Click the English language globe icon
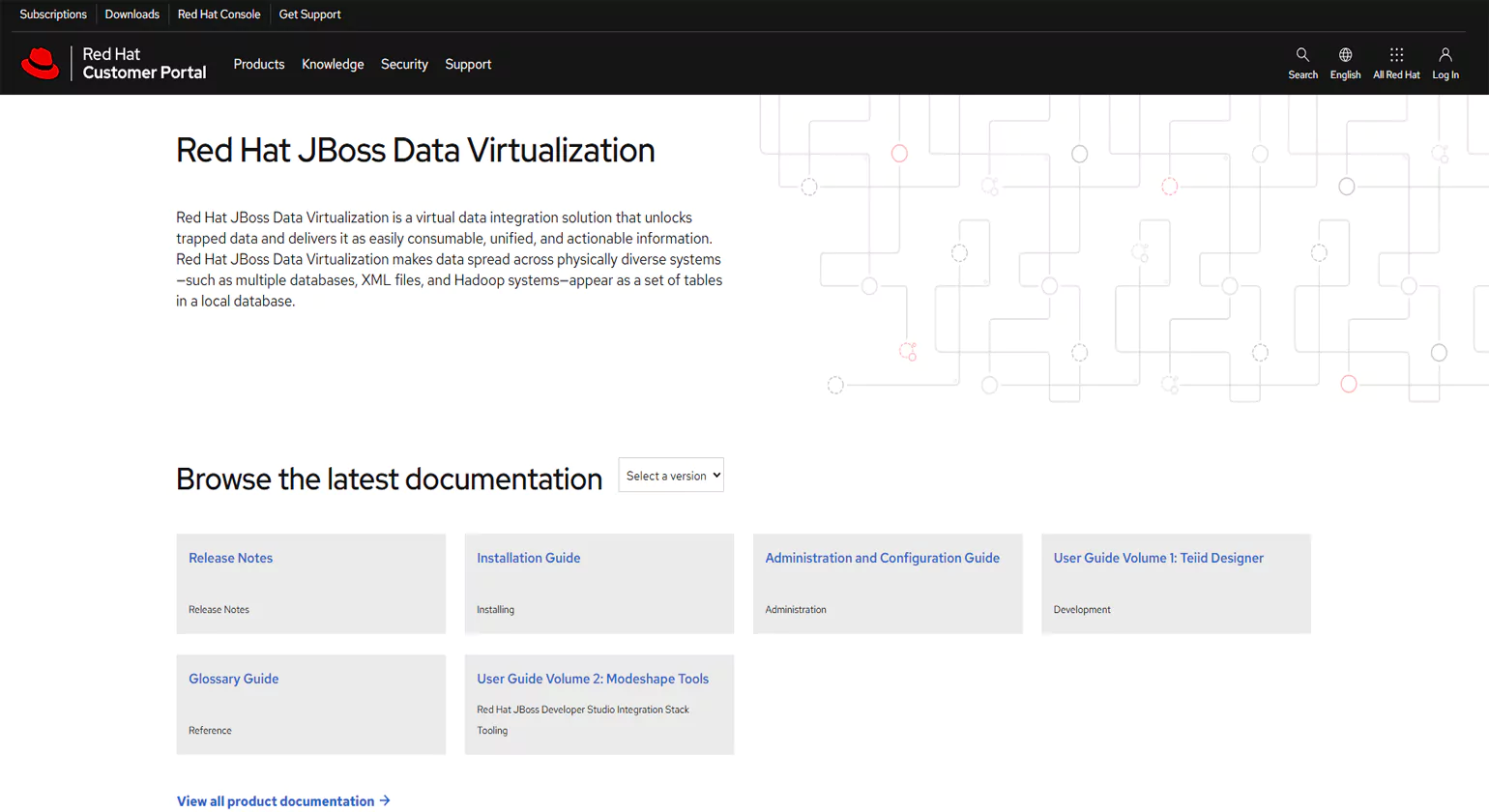 (1345, 61)
